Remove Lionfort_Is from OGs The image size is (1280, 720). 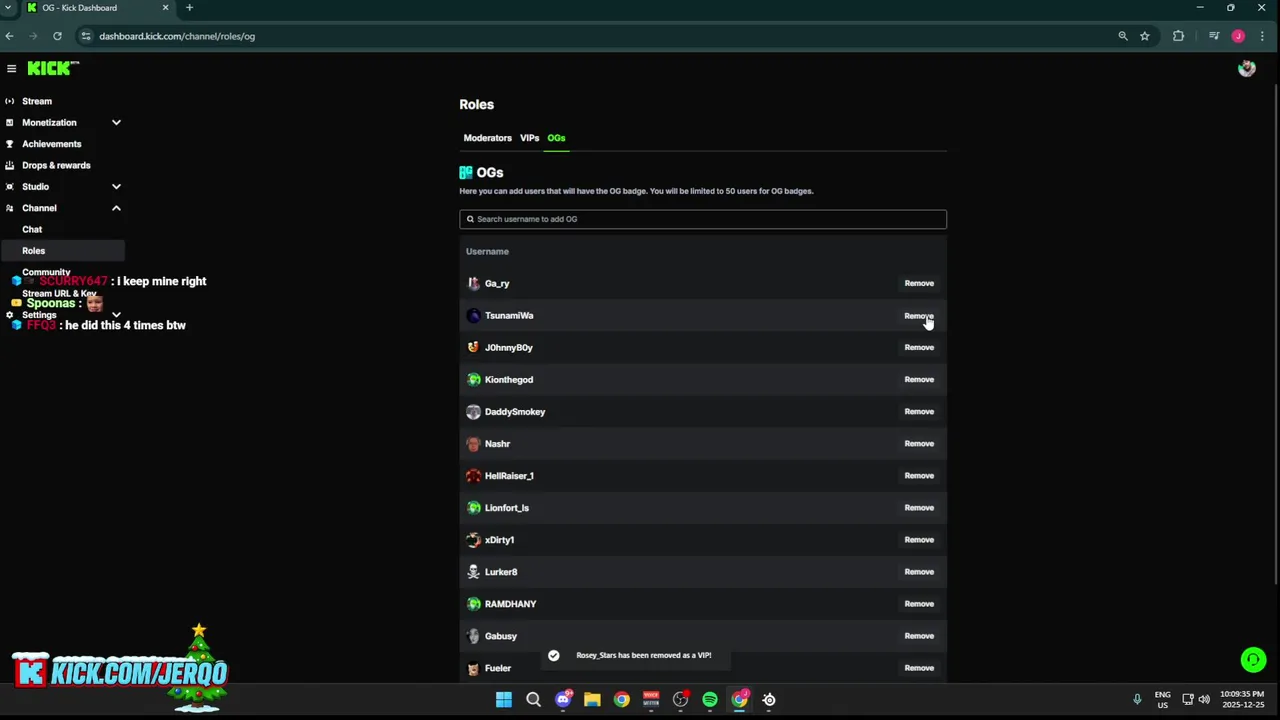pyautogui.click(x=919, y=508)
